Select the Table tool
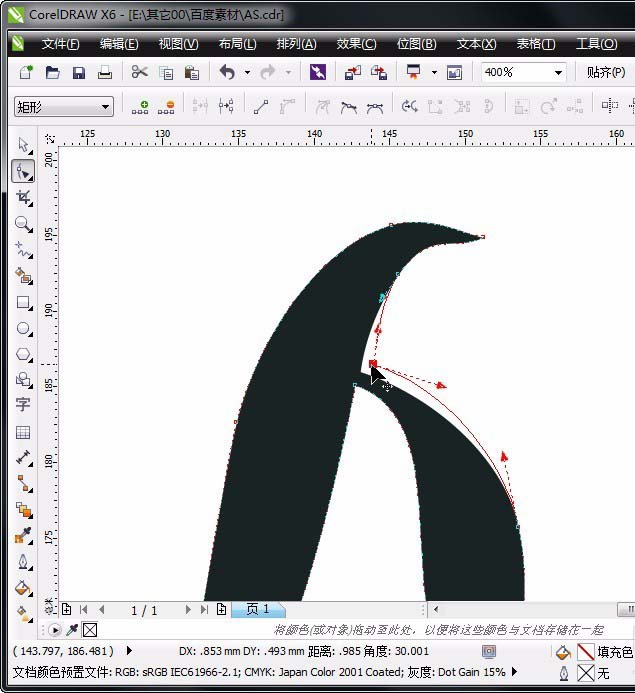Image resolution: width=635 pixels, height=693 pixels. [22, 432]
